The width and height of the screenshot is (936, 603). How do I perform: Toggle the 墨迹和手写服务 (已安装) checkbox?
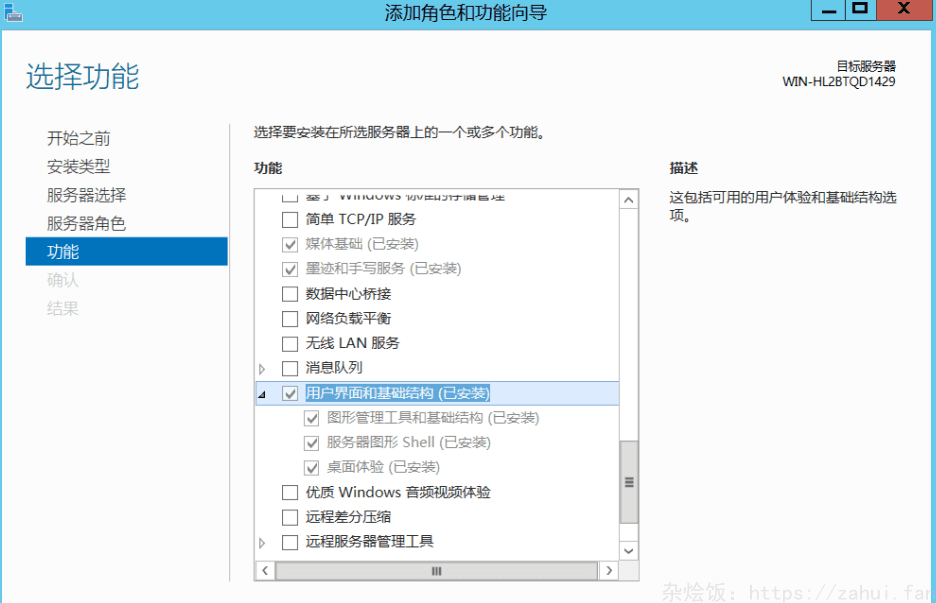click(290, 269)
